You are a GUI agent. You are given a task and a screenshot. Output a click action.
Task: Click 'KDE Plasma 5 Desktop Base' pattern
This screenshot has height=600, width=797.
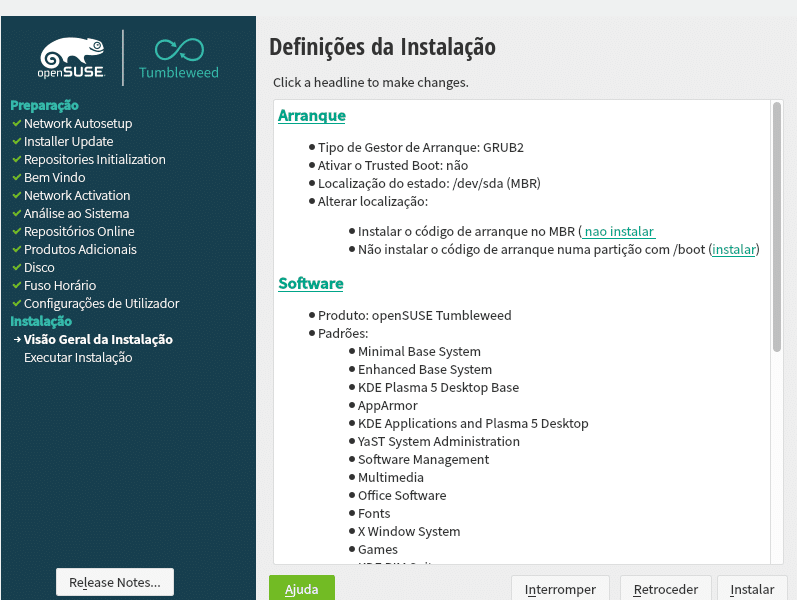(438, 387)
